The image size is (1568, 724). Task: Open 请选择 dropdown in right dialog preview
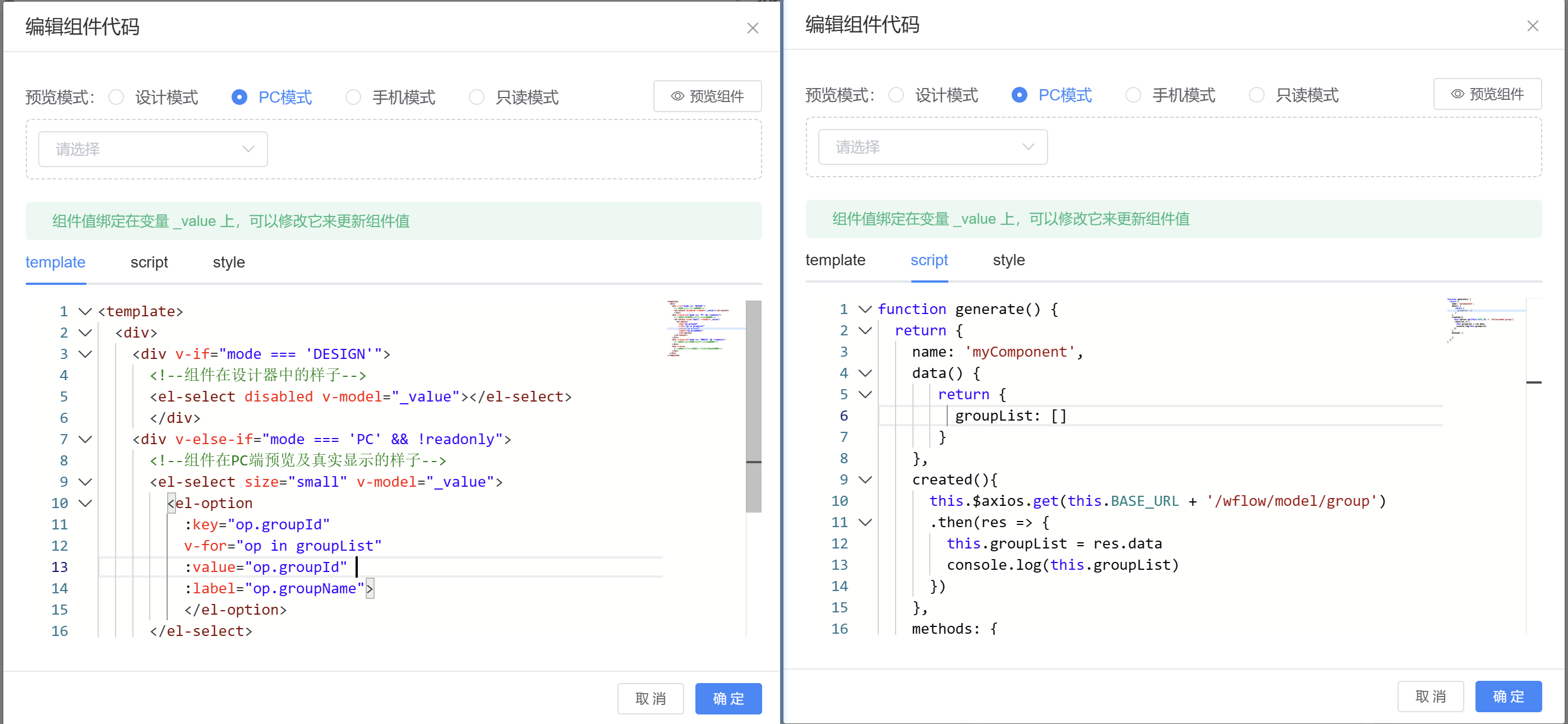coord(933,147)
